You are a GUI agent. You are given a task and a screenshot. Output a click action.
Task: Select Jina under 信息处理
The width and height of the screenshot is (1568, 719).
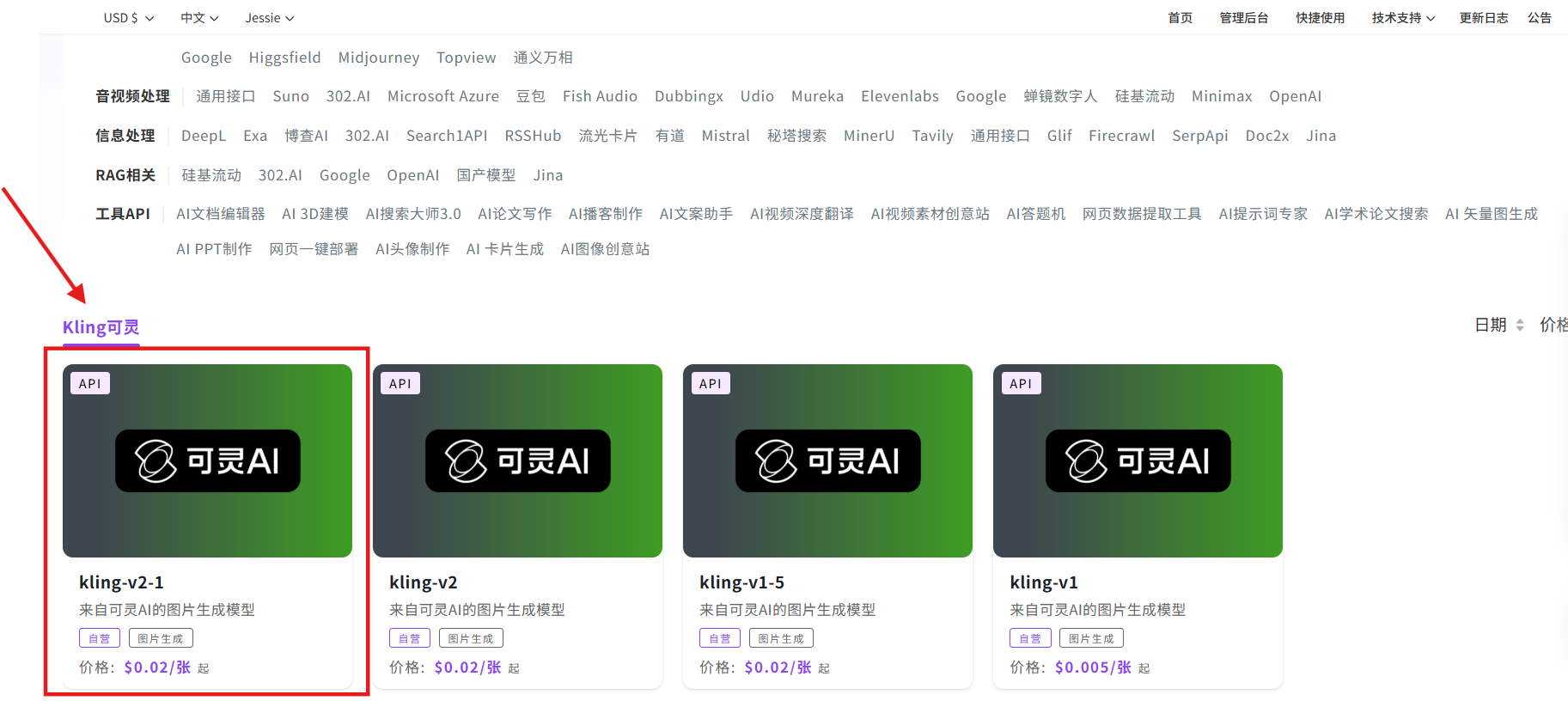tap(1321, 136)
